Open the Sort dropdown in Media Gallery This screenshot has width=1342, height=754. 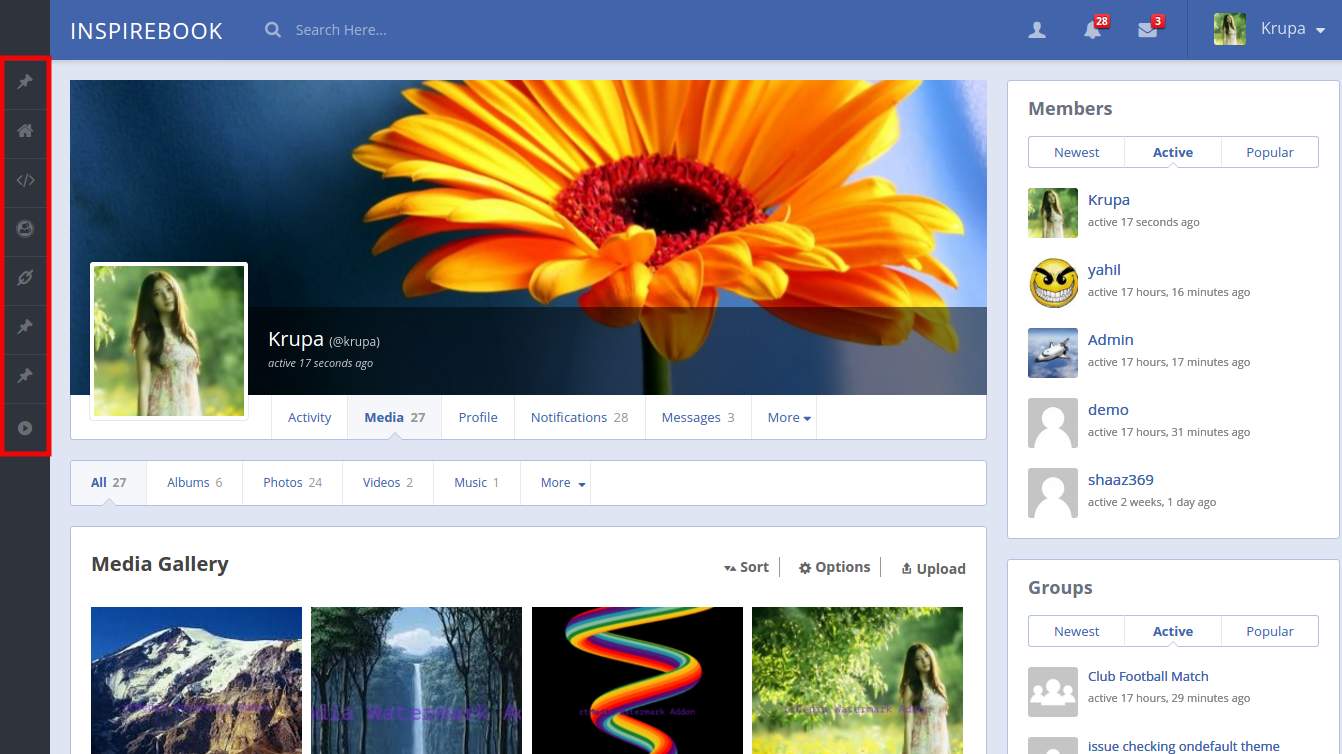click(746, 567)
